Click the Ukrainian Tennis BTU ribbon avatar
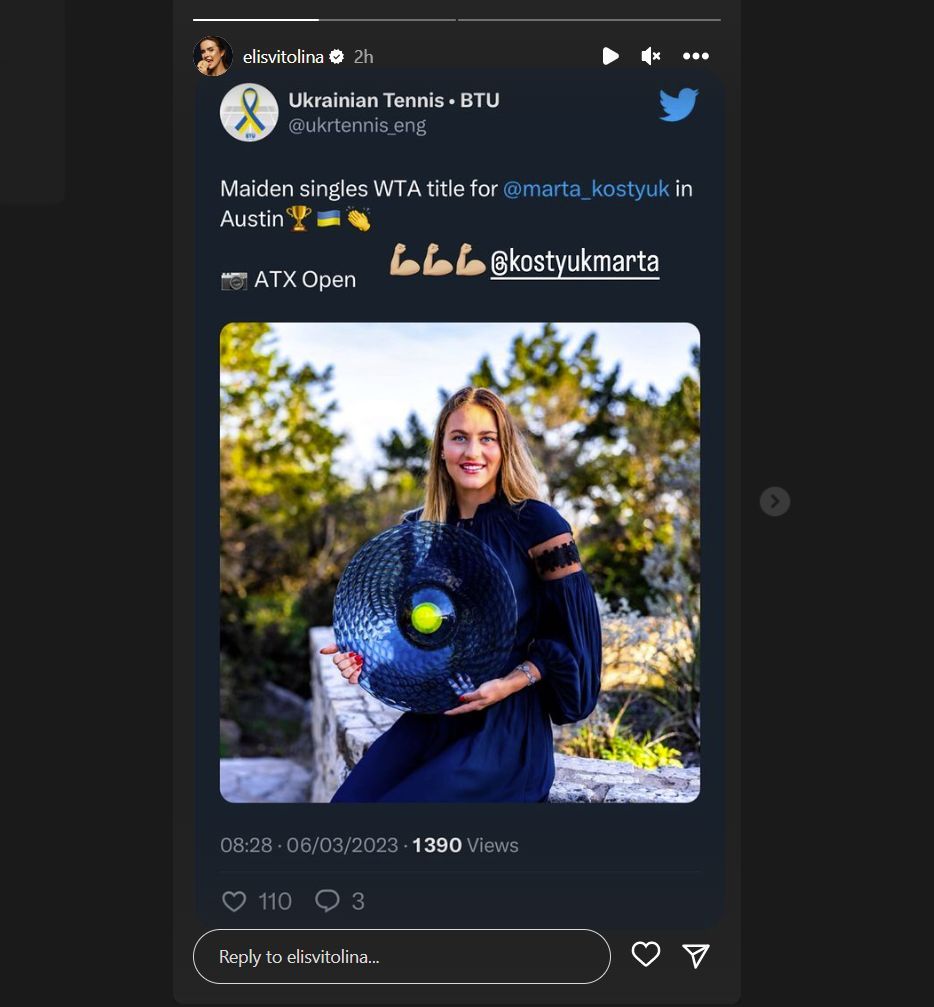This screenshot has width=934, height=1007. pyautogui.click(x=249, y=112)
